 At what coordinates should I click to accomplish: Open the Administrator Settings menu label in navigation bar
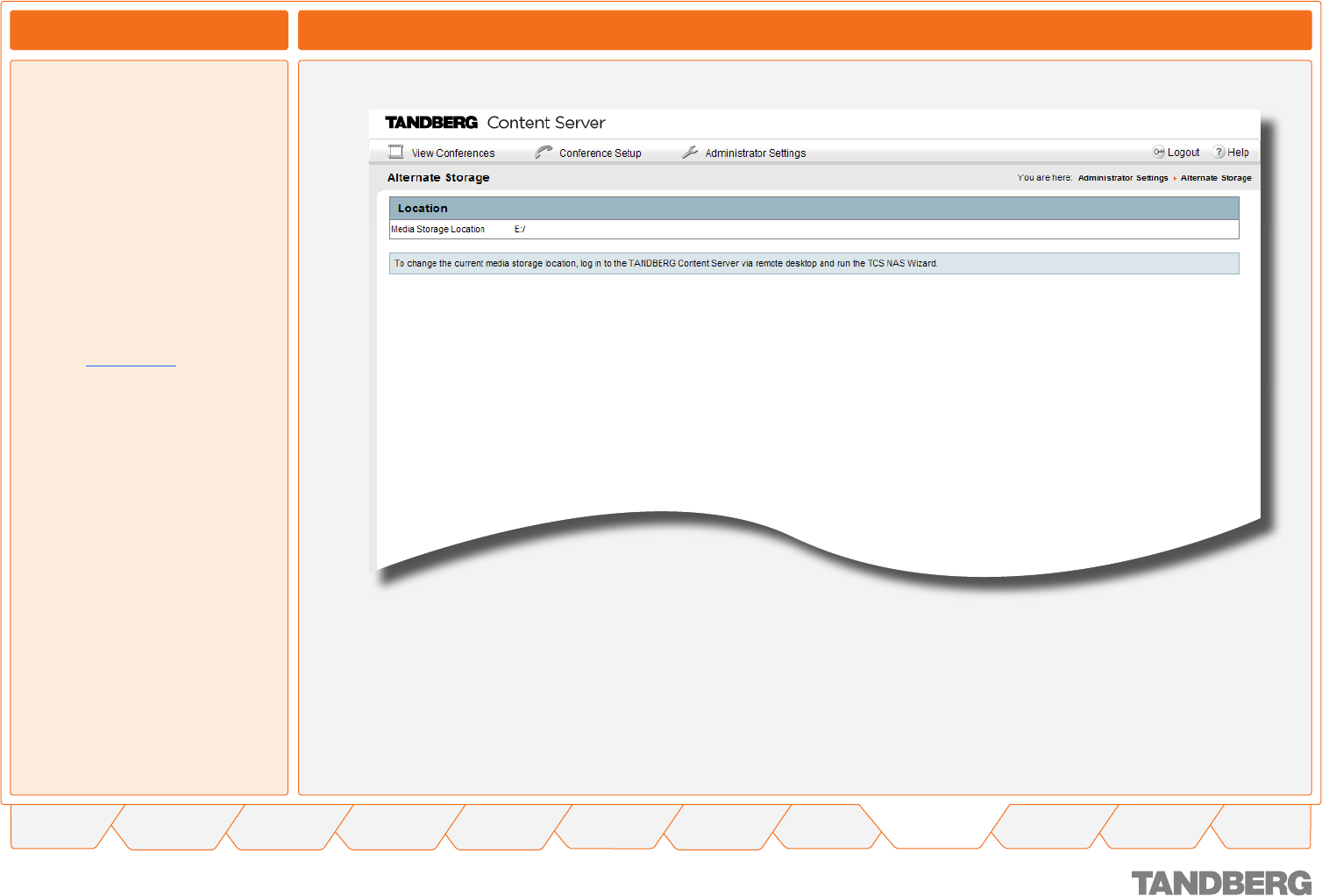tap(756, 153)
